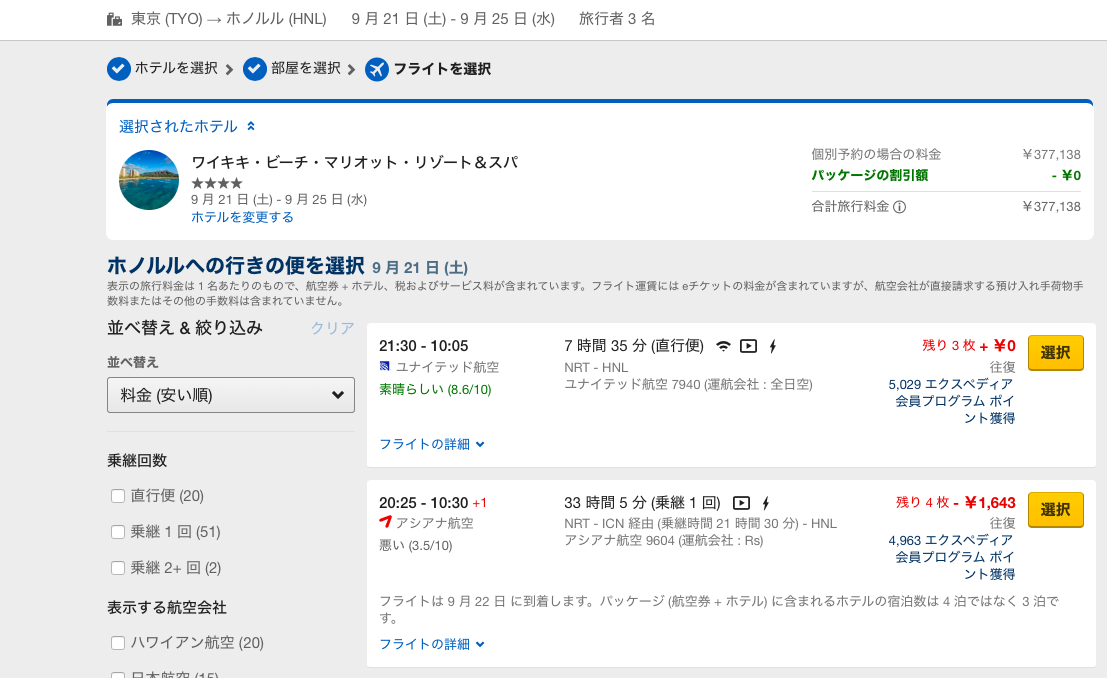Click the Waikiki hotel thumbnail image
This screenshot has height=678, width=1107.
(149, 180)
